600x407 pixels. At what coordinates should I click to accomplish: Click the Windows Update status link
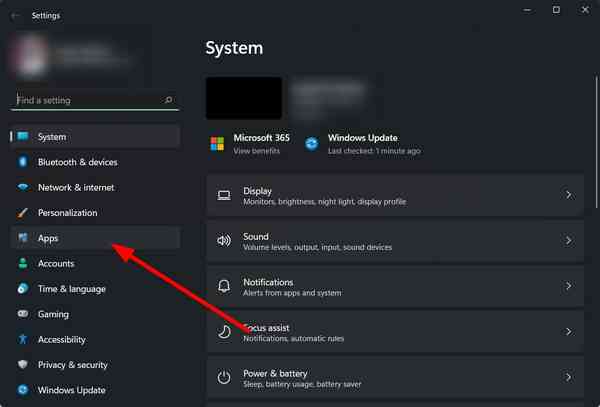pos(362,144)
